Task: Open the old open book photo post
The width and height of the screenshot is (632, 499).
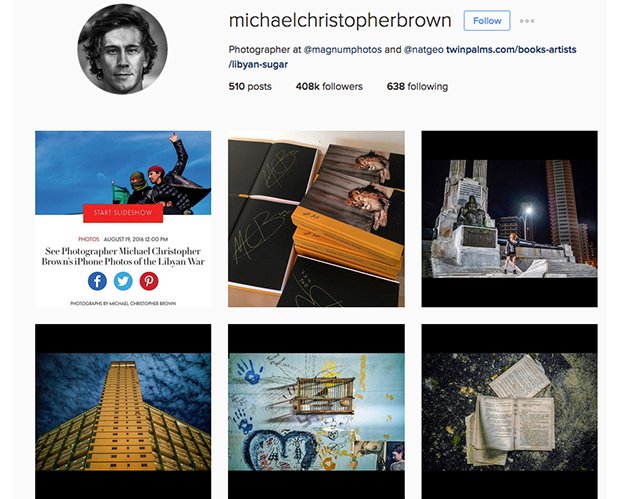Action: 509,412
